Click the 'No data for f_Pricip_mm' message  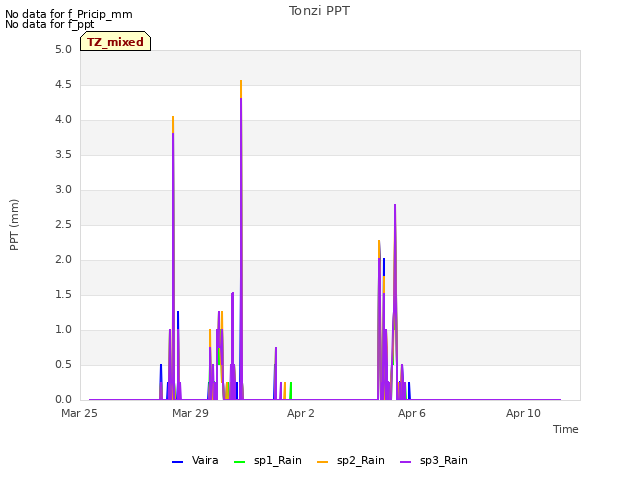point(69,14)
